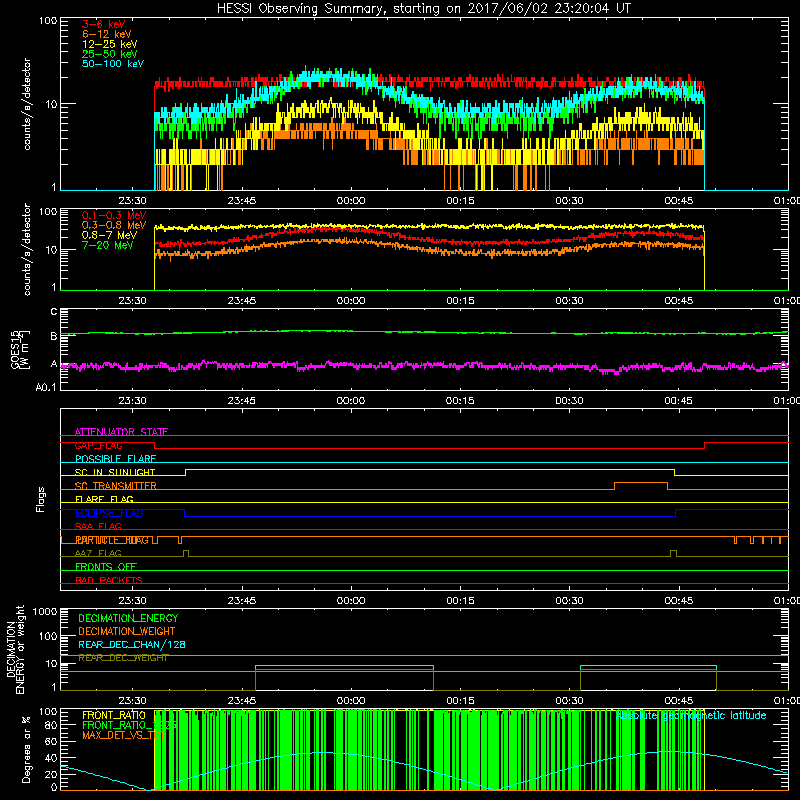Select the 0.1-0.3 MeV legend entry
800x800 pixels.
pos(114,215)
